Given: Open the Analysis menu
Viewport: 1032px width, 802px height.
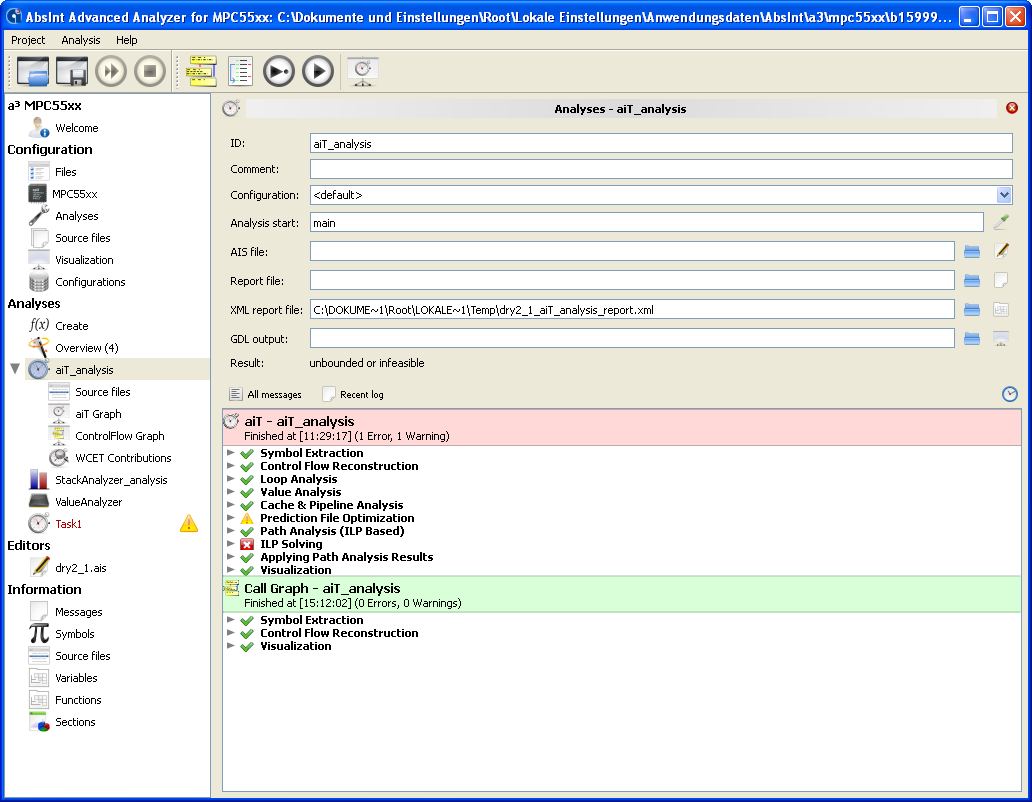Looking at the screenshot, I should click(81, 40).
